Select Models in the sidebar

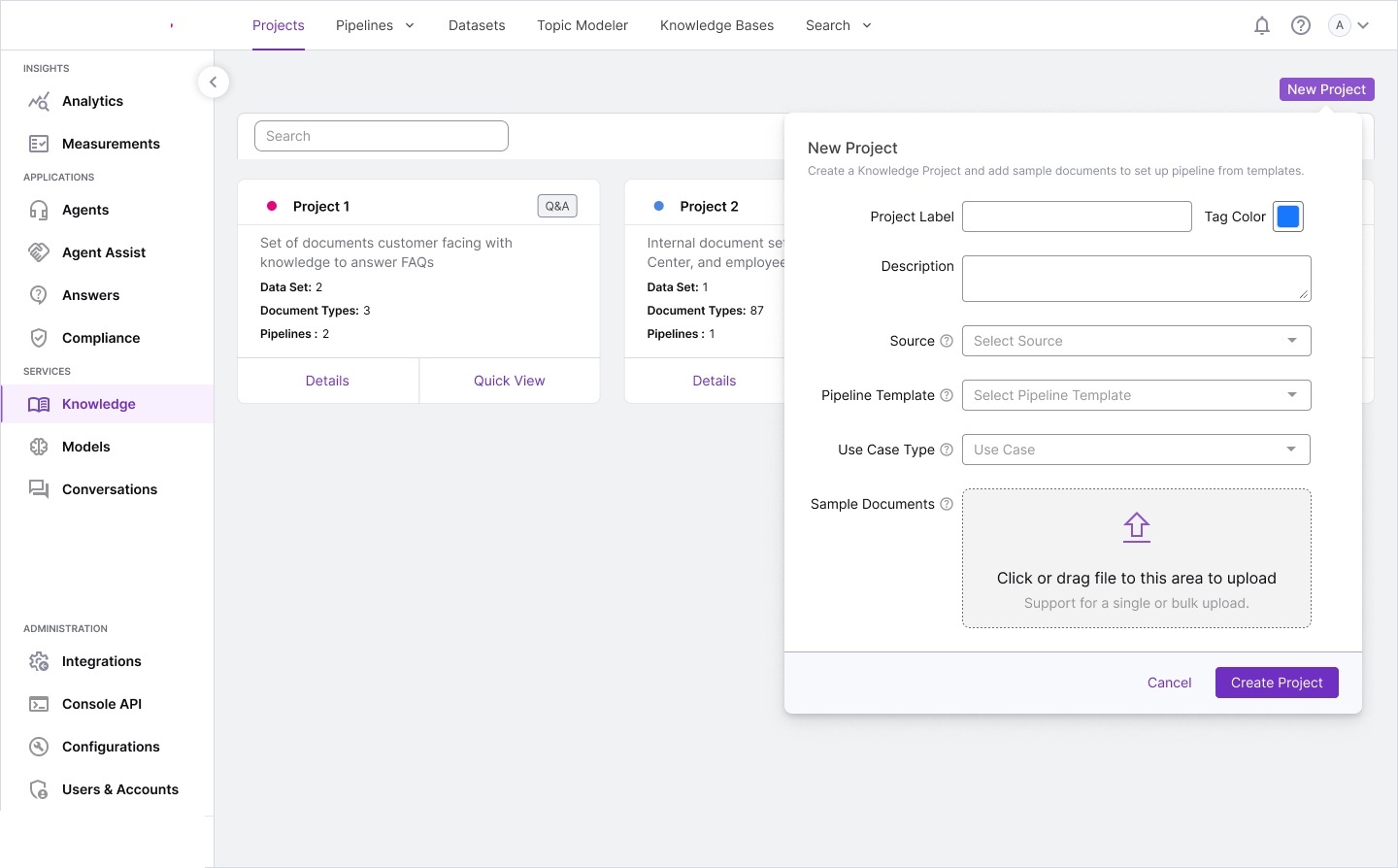coord(85,447)
